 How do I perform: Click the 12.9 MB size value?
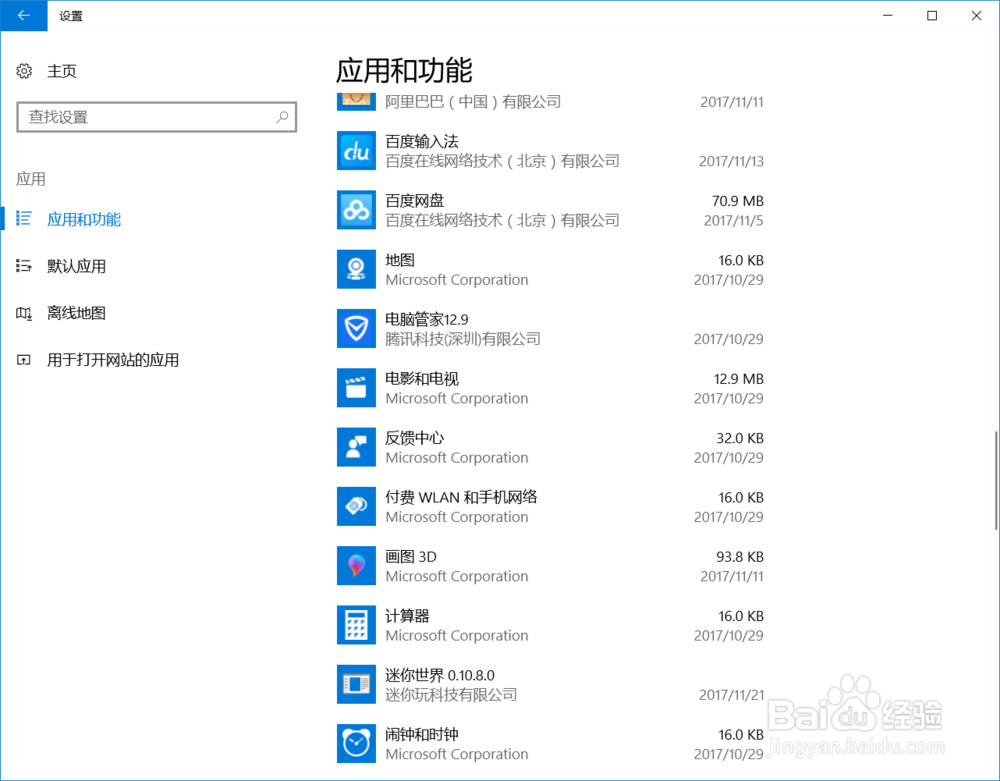(739, 379)
